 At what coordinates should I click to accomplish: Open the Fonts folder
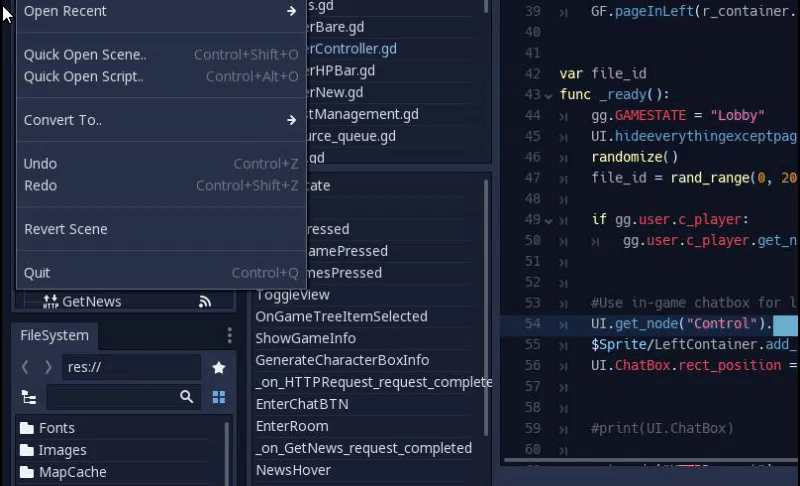[x=57, y=428]
